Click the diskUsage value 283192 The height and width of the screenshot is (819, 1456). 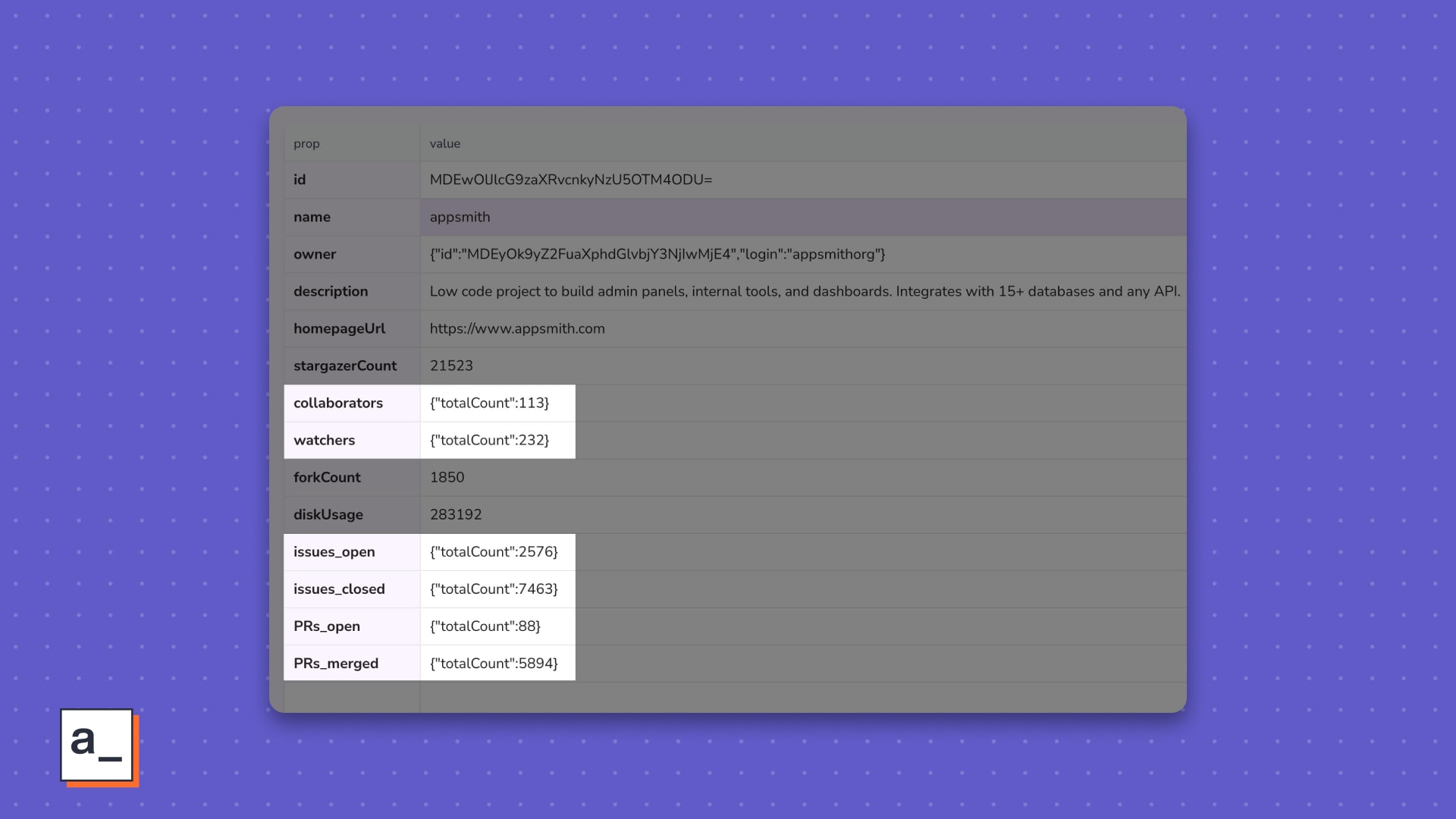455,514
